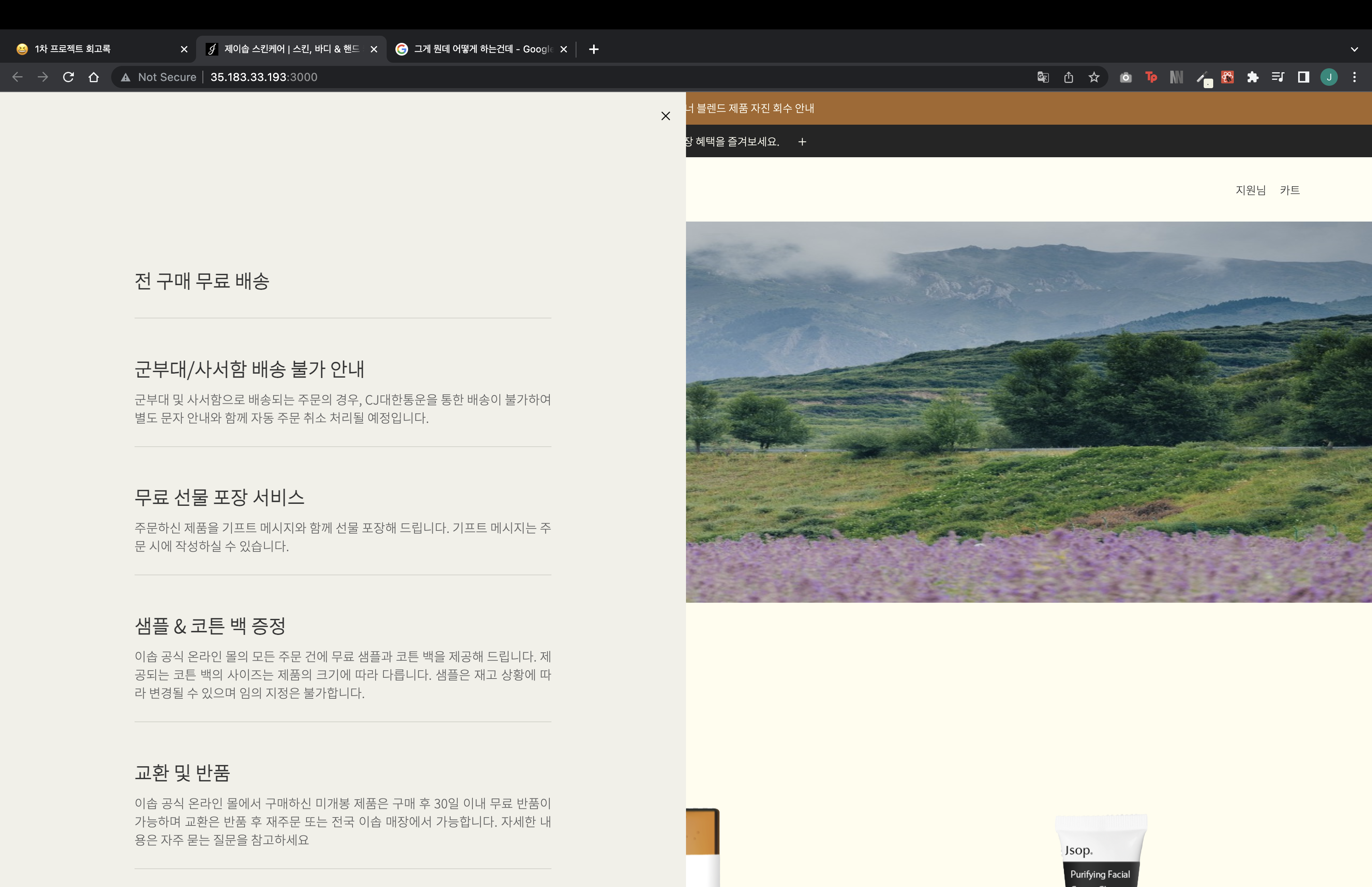Open Chrome three-dot menu
1372x887 pixels.
click(1354, 77)
